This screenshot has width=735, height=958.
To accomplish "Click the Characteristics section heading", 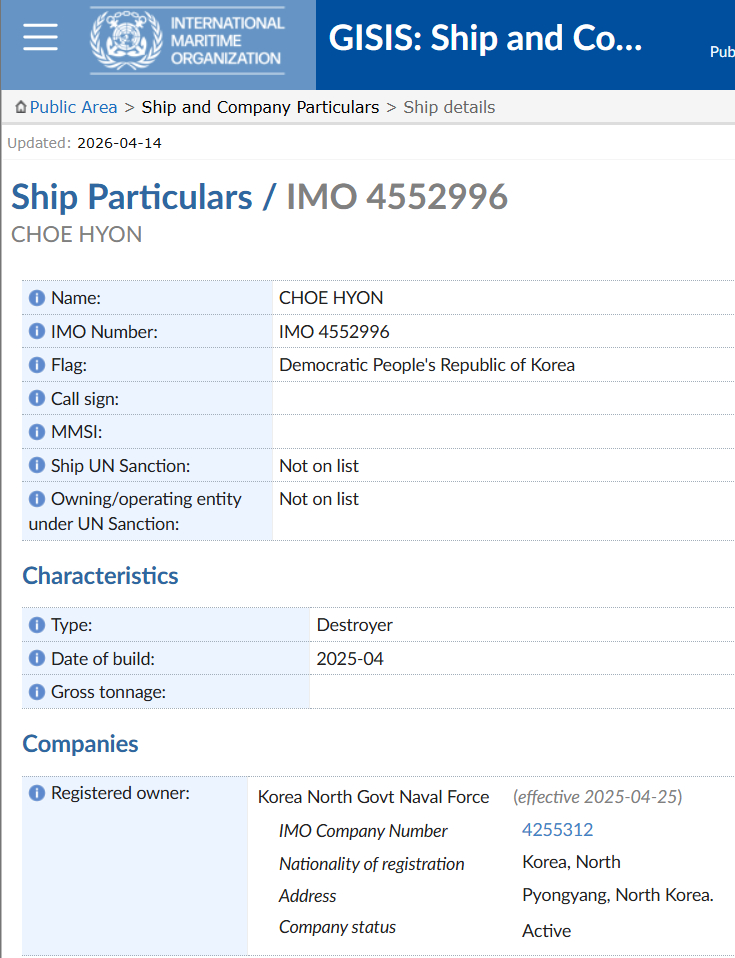I will point(100,576).
